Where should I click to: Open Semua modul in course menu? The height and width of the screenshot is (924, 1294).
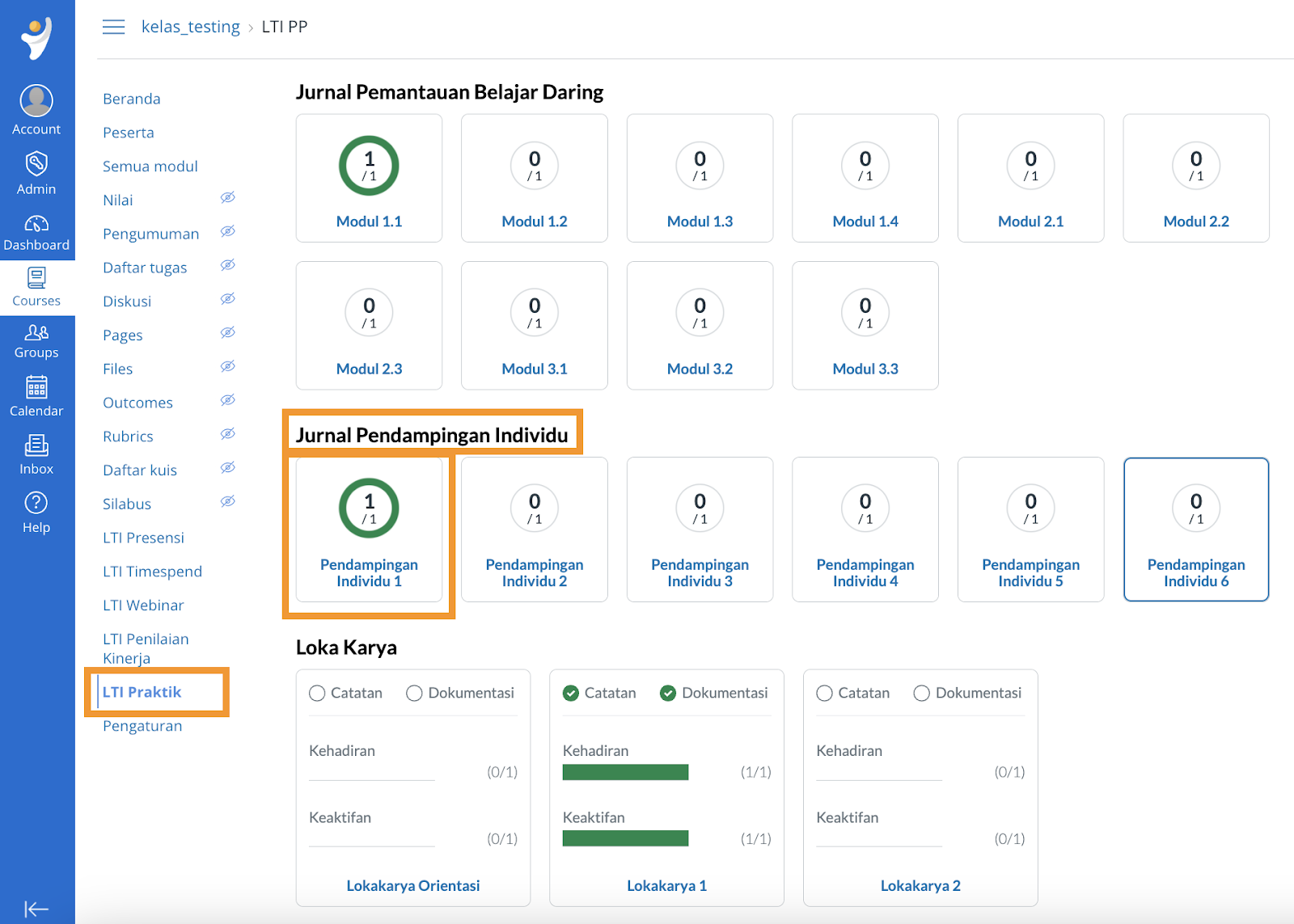150,167
